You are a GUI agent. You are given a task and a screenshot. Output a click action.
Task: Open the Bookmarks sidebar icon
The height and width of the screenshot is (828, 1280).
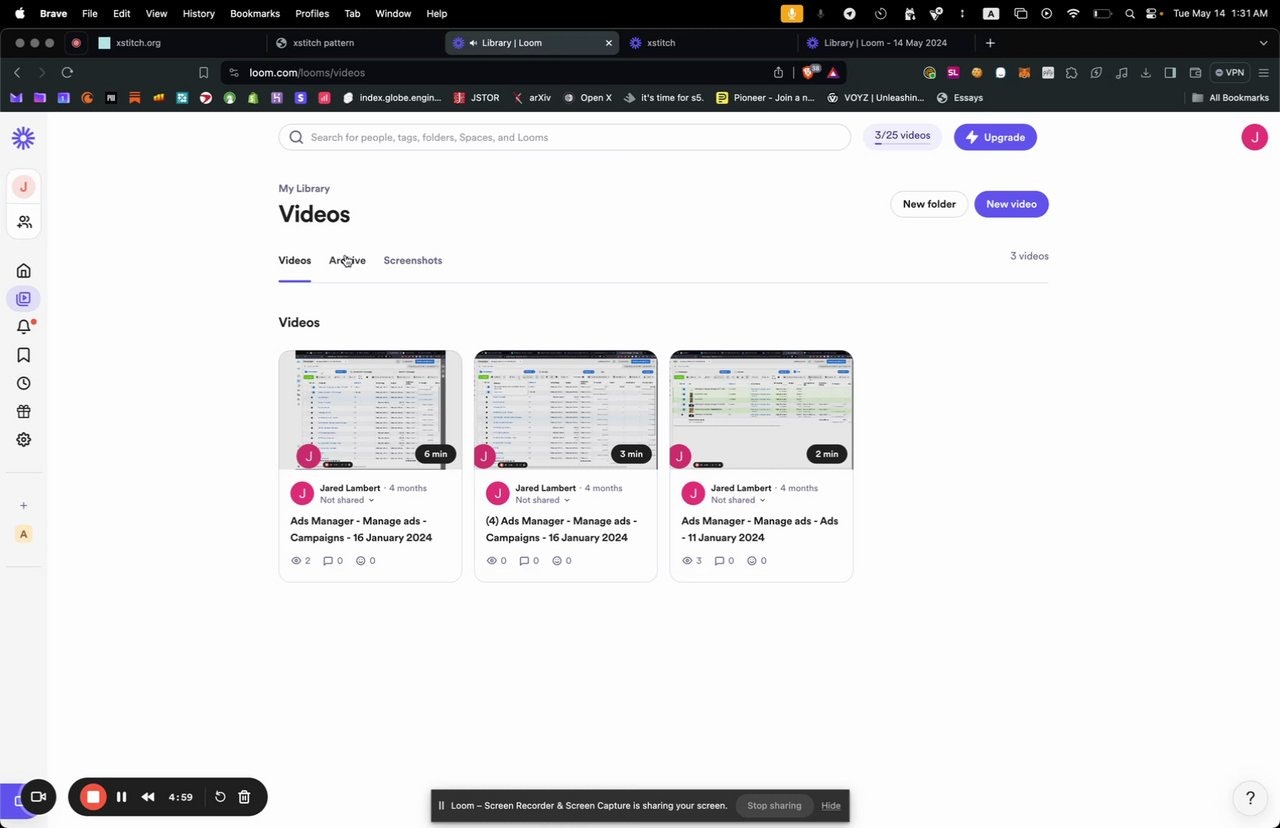pos(23,355)
